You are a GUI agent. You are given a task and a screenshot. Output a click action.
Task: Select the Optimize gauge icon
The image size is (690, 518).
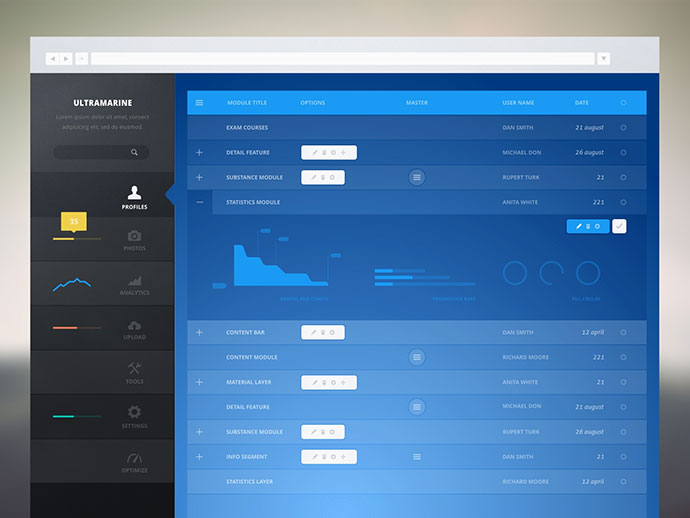coord(134,458)
